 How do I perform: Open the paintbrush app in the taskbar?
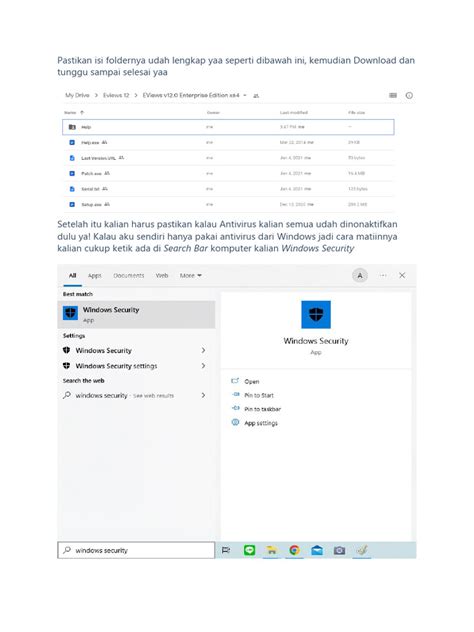coord(362,550)
